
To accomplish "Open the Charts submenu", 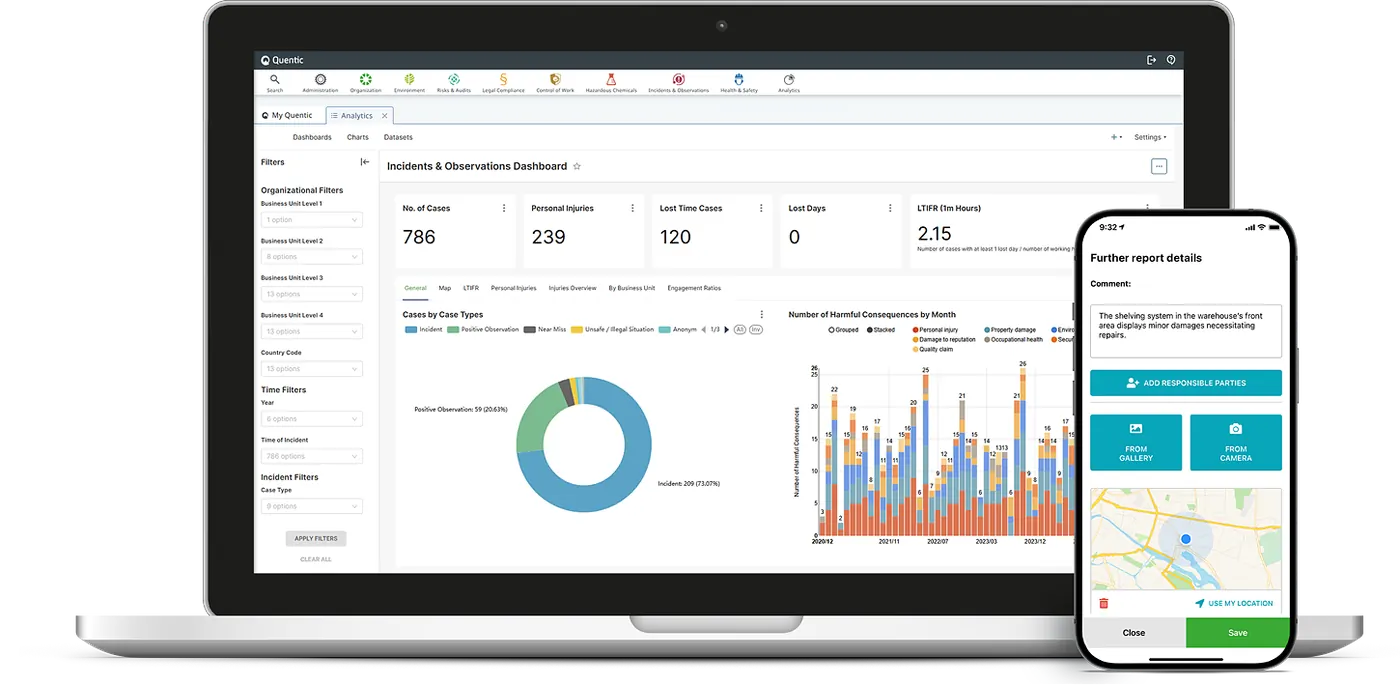I will [358, 137].
